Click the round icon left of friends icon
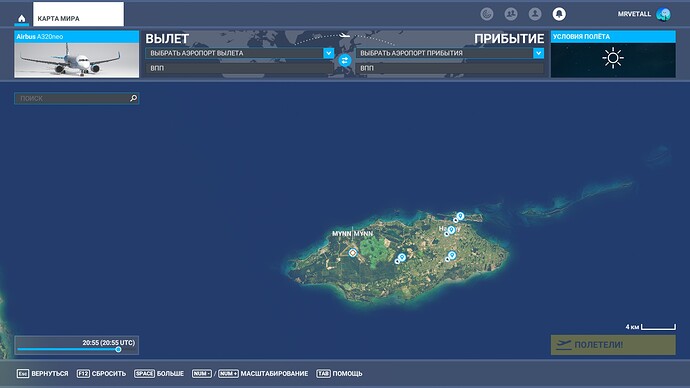This screenshot has width=690, height=388. tap(487, 14)
